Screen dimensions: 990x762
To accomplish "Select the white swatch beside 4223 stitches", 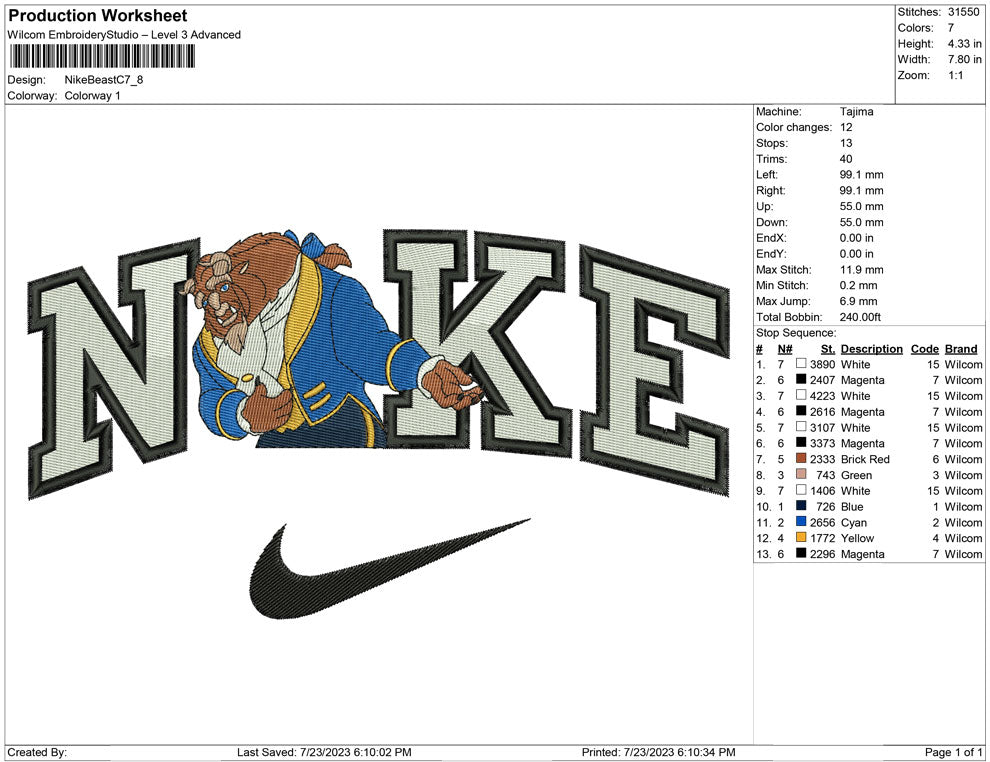I will [x=801, y=395].
